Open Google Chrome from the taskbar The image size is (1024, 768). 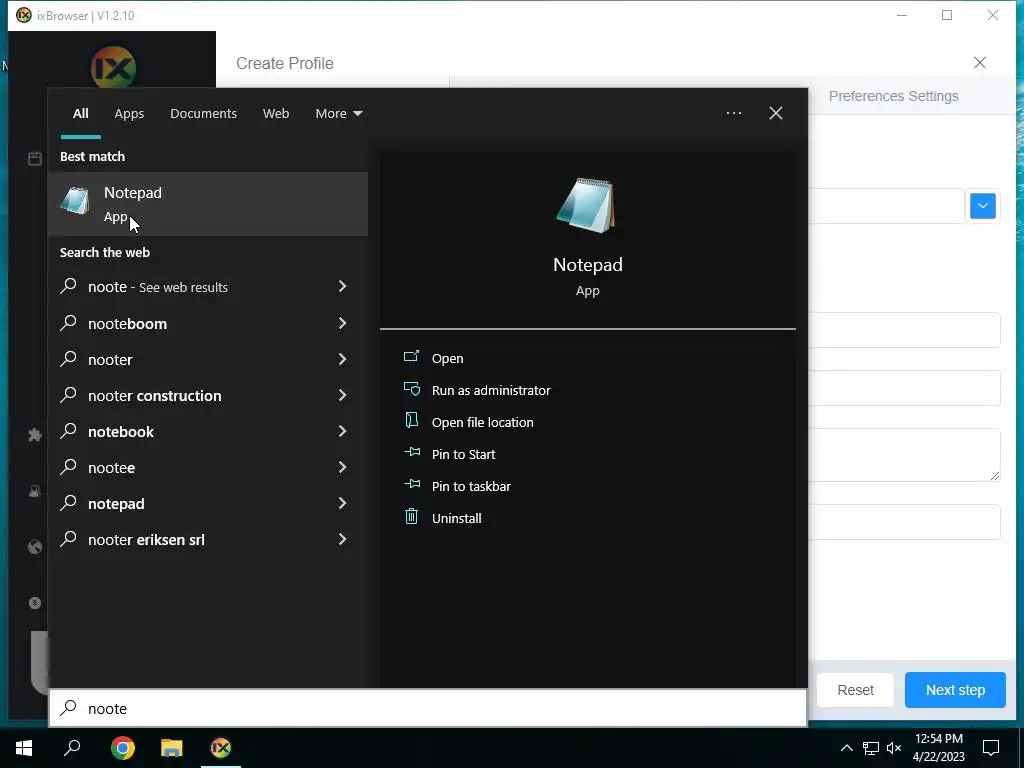[x=122, y=748]
